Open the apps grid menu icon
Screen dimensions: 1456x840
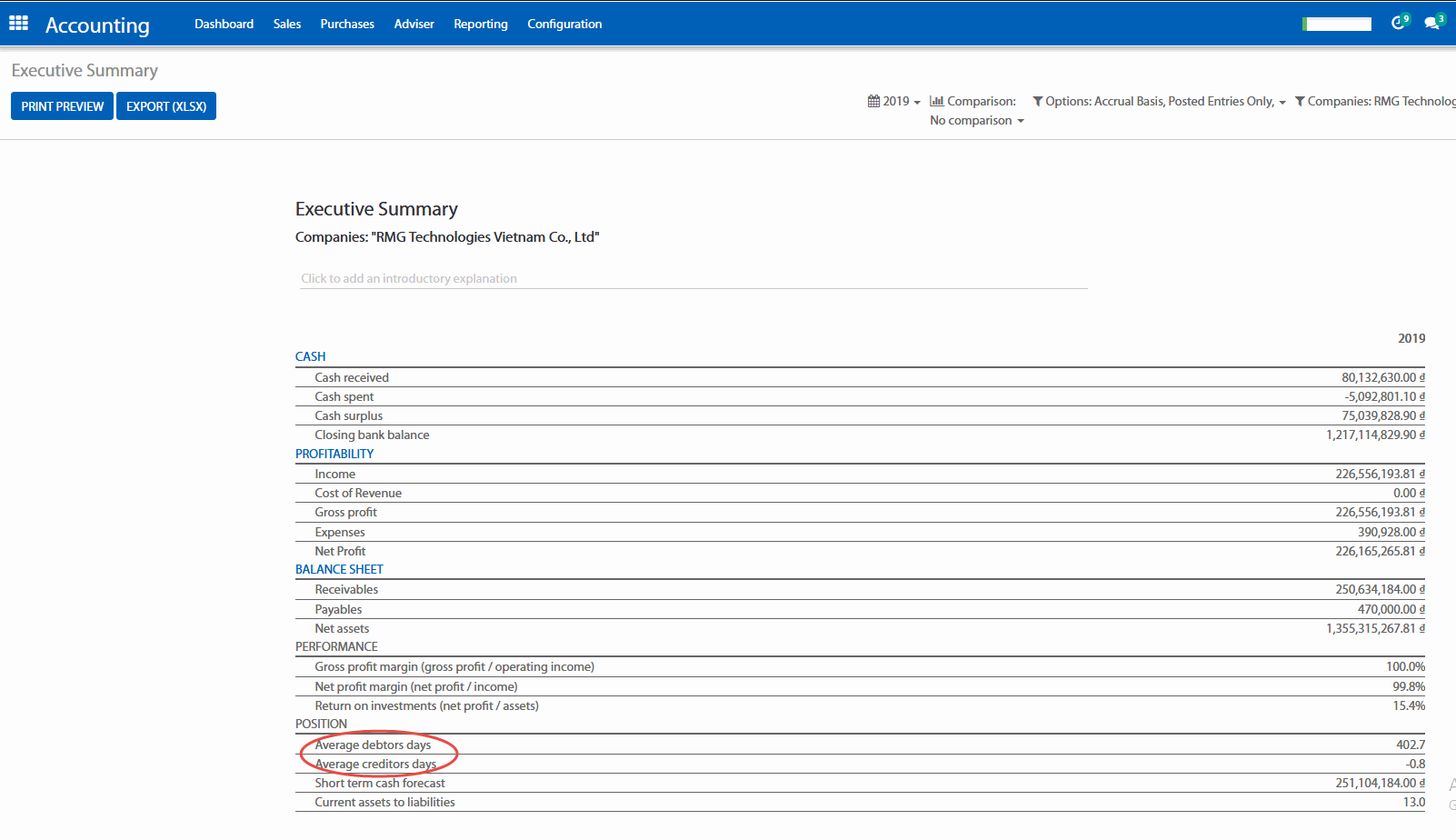[x=18, y=24]
